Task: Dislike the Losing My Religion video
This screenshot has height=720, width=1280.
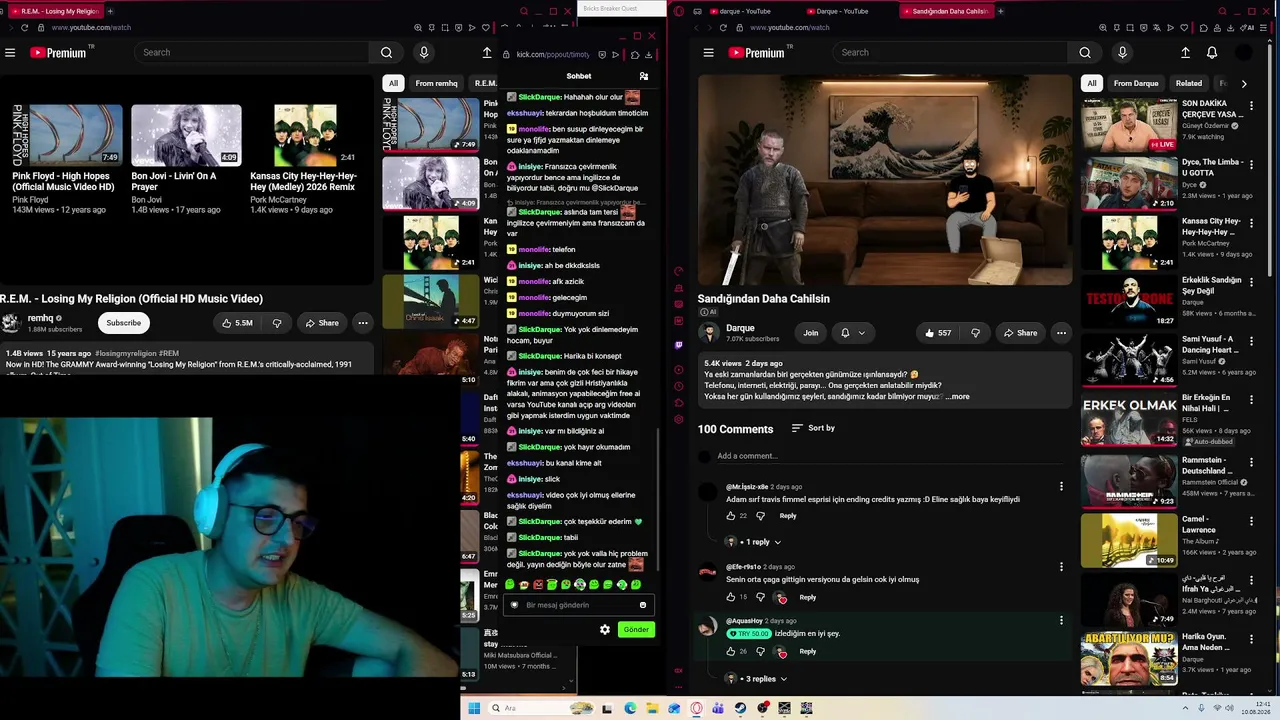Action: 277,323
